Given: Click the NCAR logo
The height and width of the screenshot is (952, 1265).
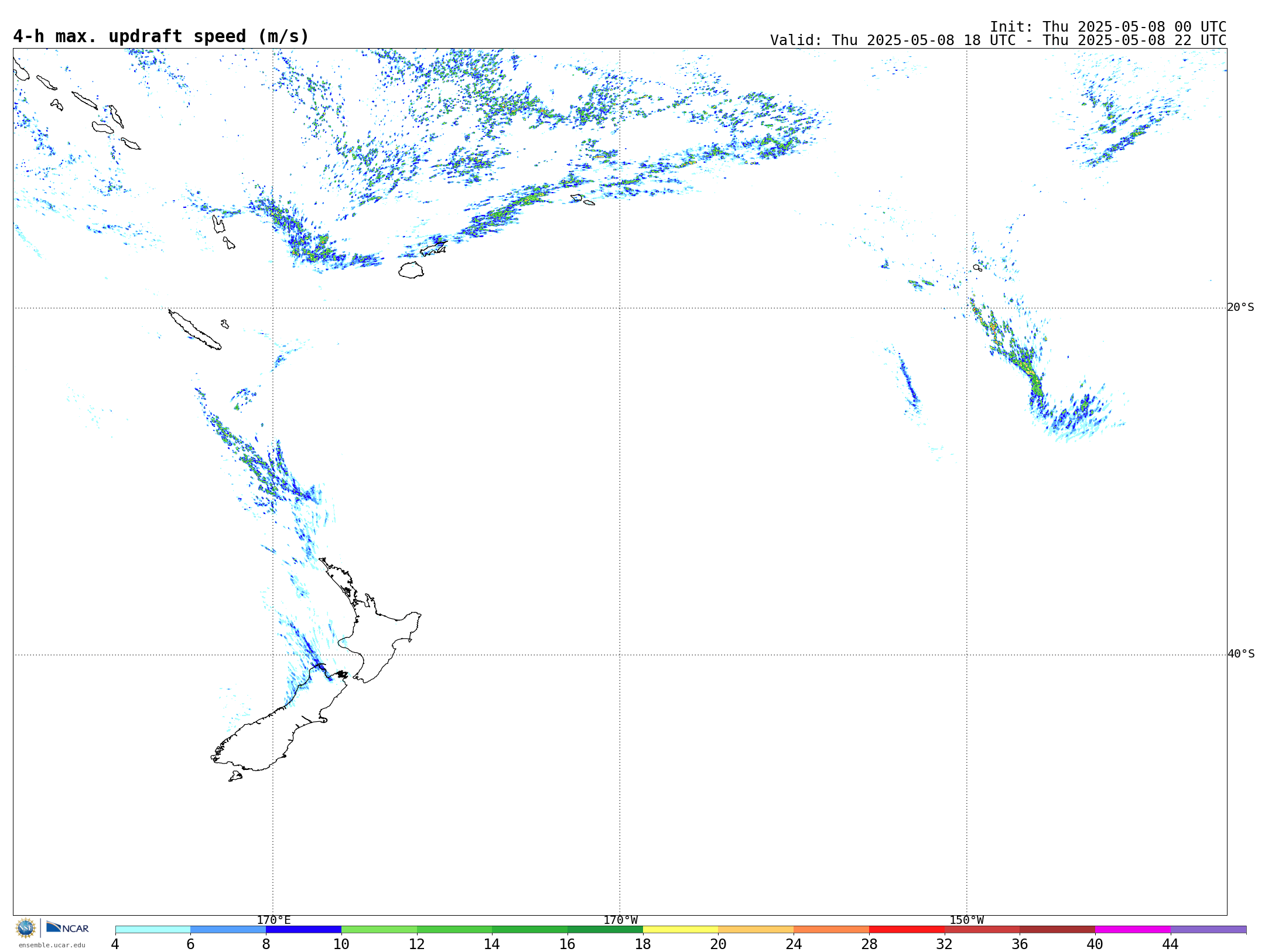Looking at the screenshot, I should (67, 927).
